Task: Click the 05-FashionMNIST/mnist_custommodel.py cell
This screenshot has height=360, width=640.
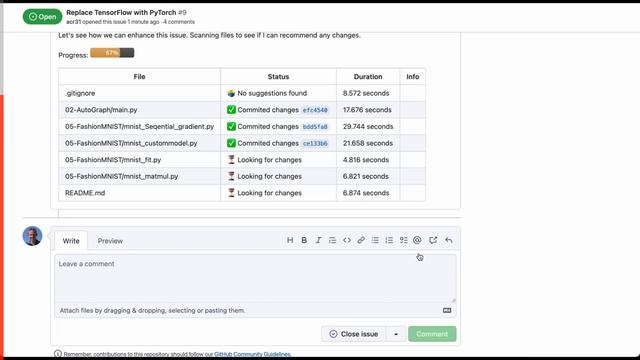Action: click(140, 143)
